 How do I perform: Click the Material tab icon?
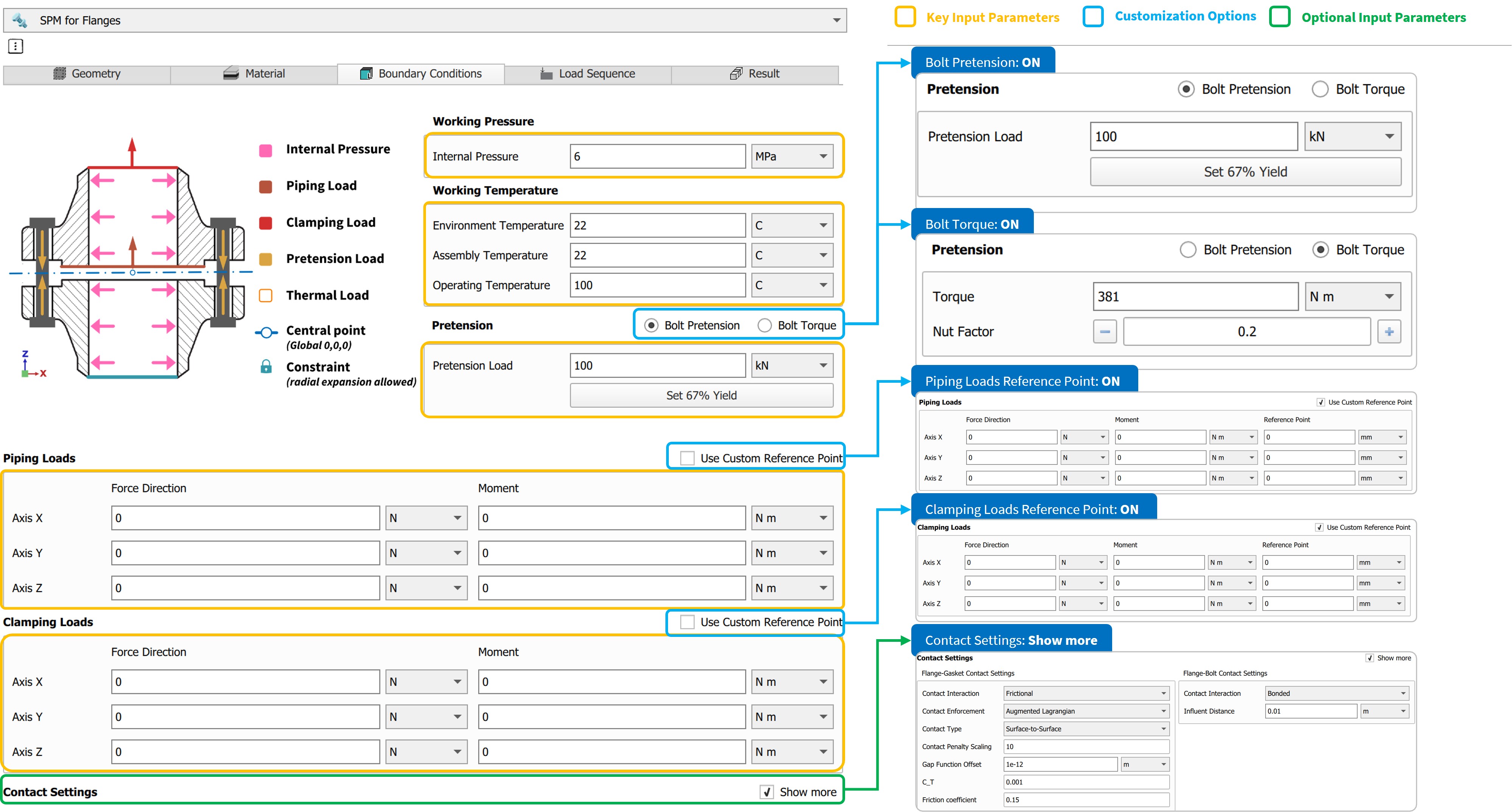pyautogui.click(x=231, y=73)
